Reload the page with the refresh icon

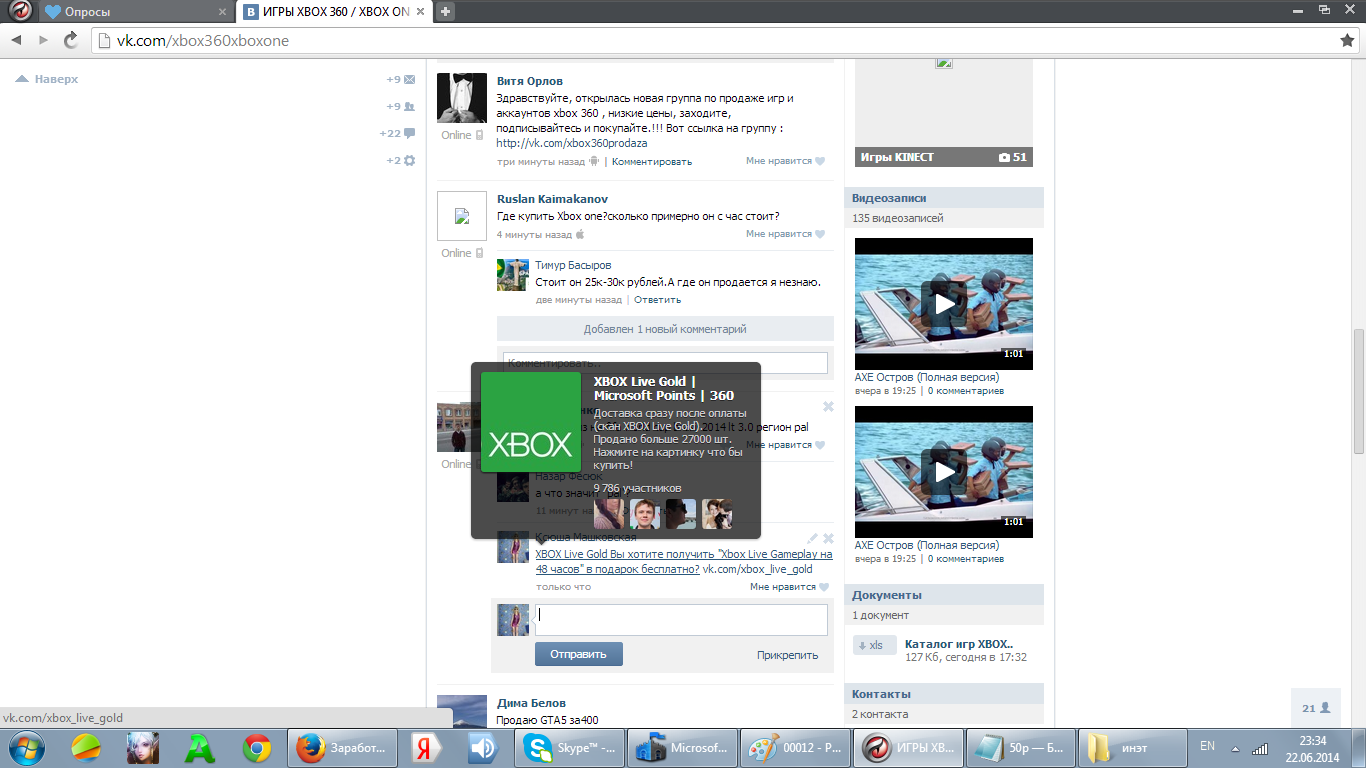coord(71,40)
